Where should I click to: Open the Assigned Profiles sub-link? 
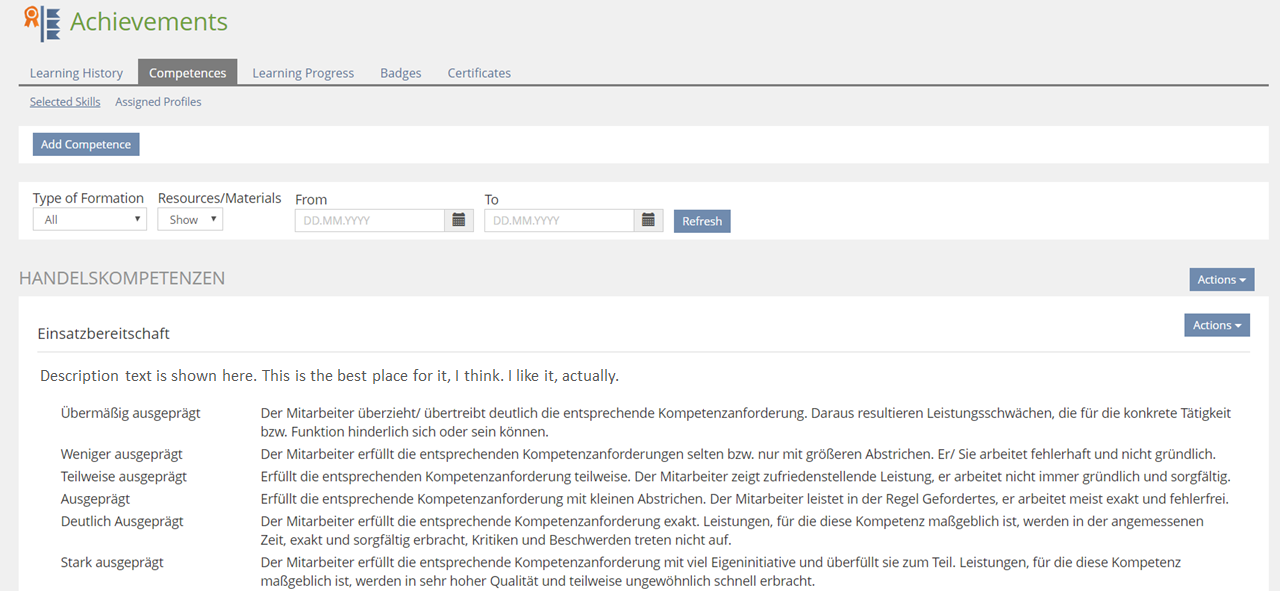(158, 102)
